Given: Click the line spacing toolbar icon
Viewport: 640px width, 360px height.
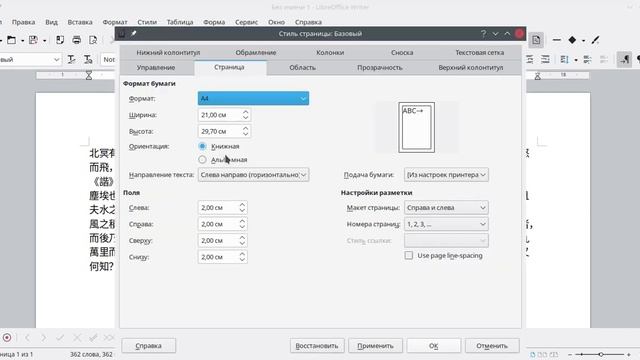Looking at the screenshot, I should pos(564,60).
